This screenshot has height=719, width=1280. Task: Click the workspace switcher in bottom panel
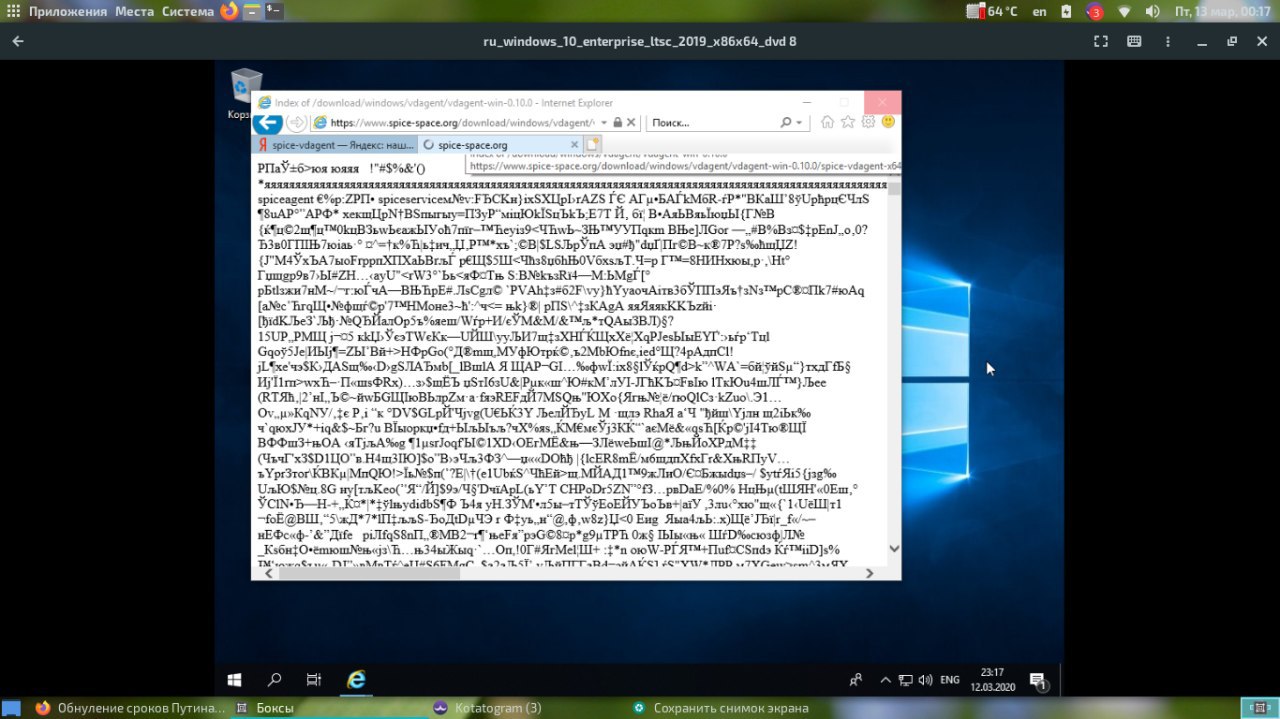(x=1258, y=708)
